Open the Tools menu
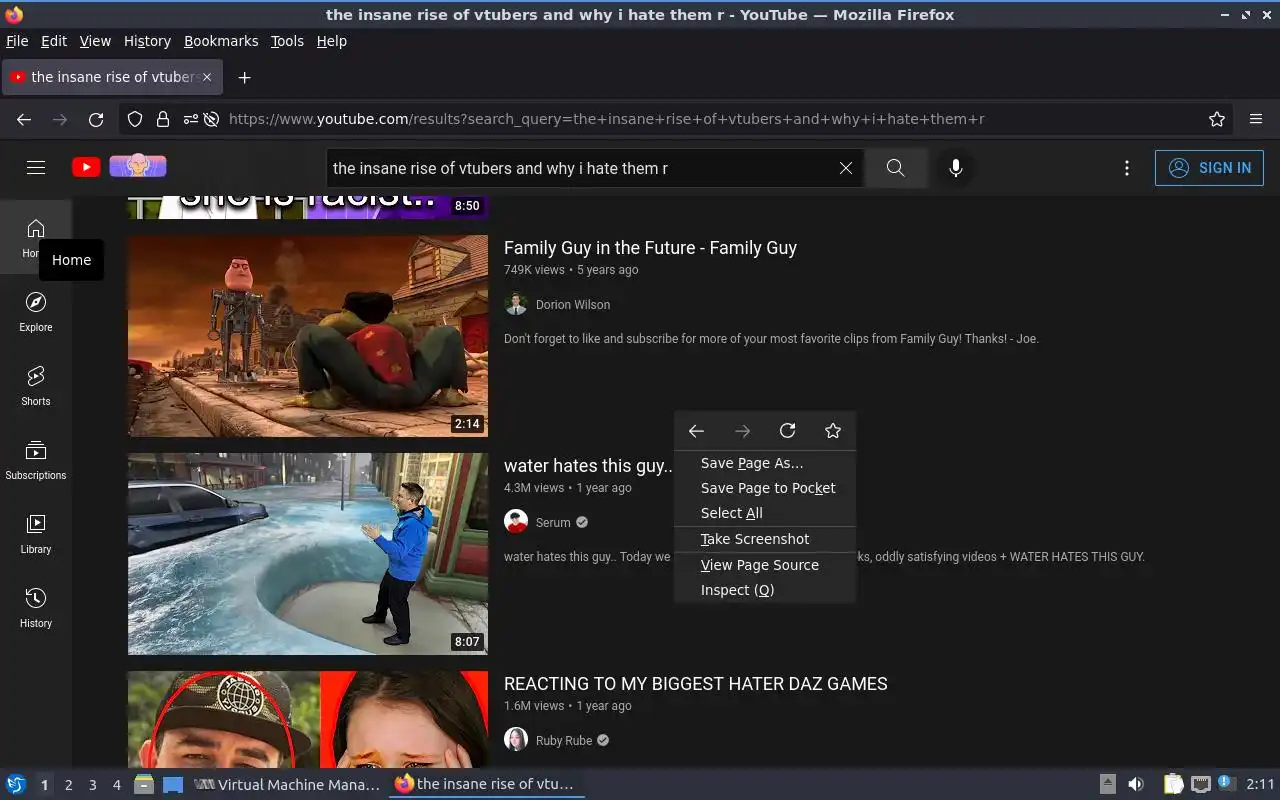The image size is (1280, 800). click(x=287, y=41)
